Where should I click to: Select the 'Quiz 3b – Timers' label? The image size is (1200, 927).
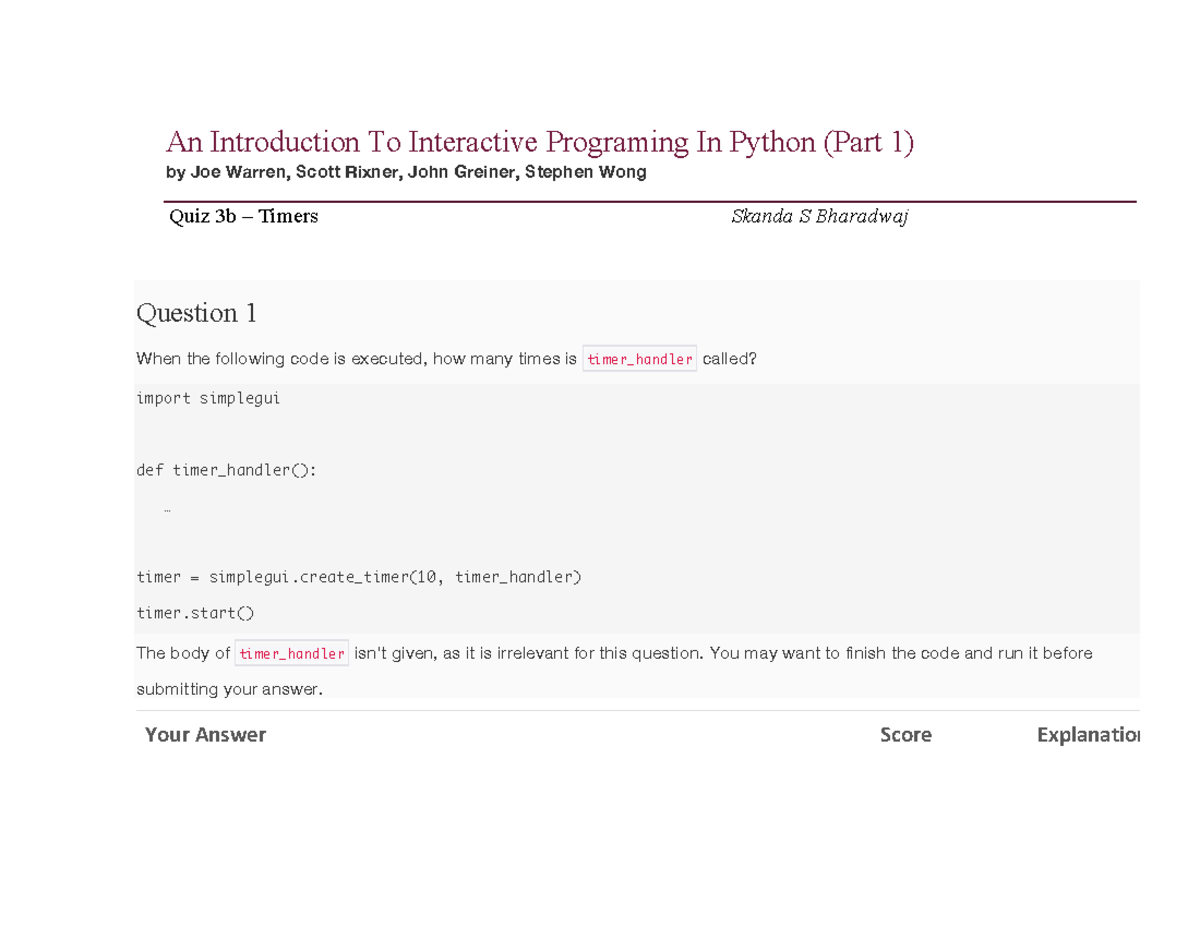[x=243, y=216]
